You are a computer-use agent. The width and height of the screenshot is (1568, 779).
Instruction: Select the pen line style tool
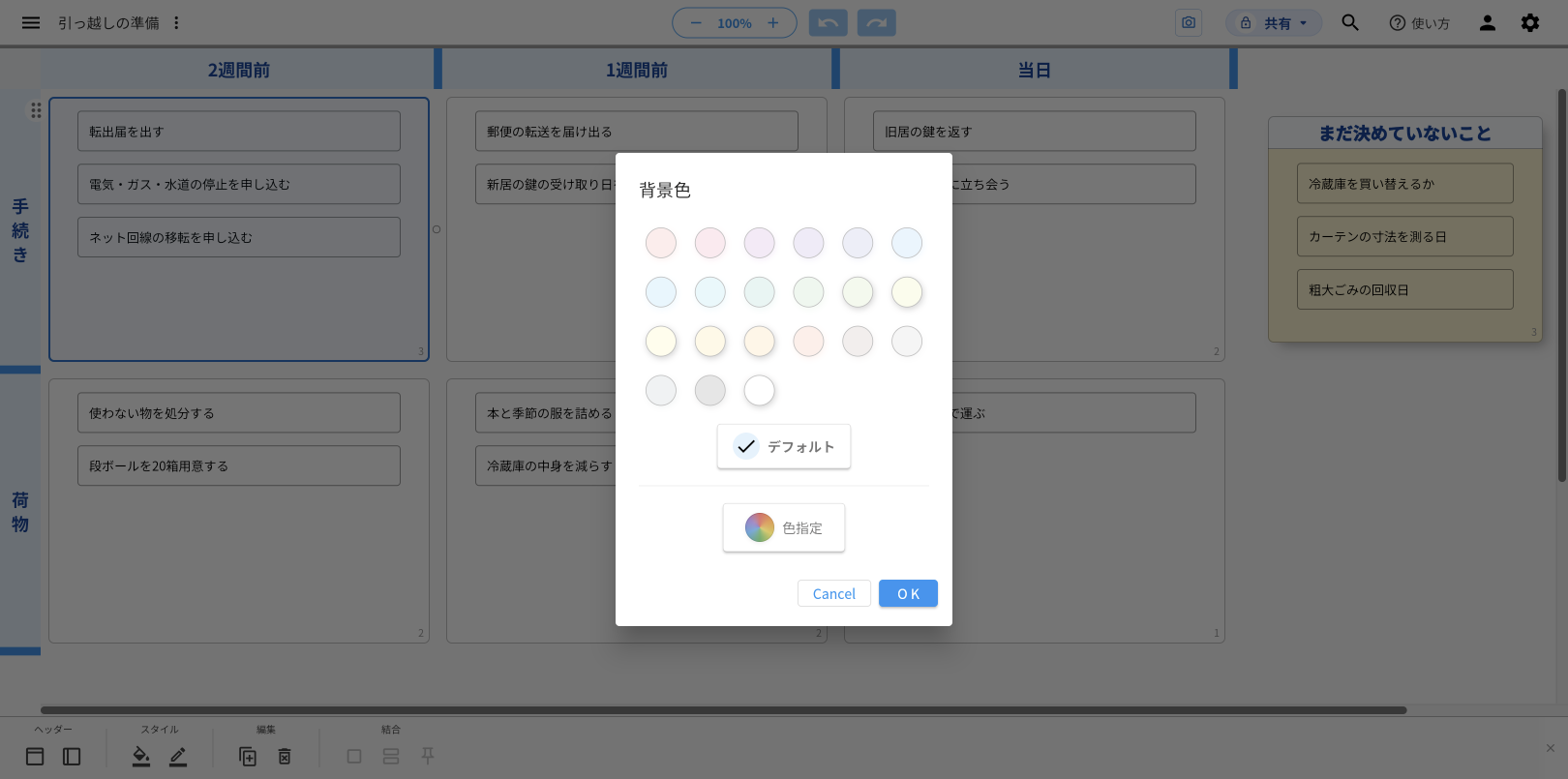point(178,757)
